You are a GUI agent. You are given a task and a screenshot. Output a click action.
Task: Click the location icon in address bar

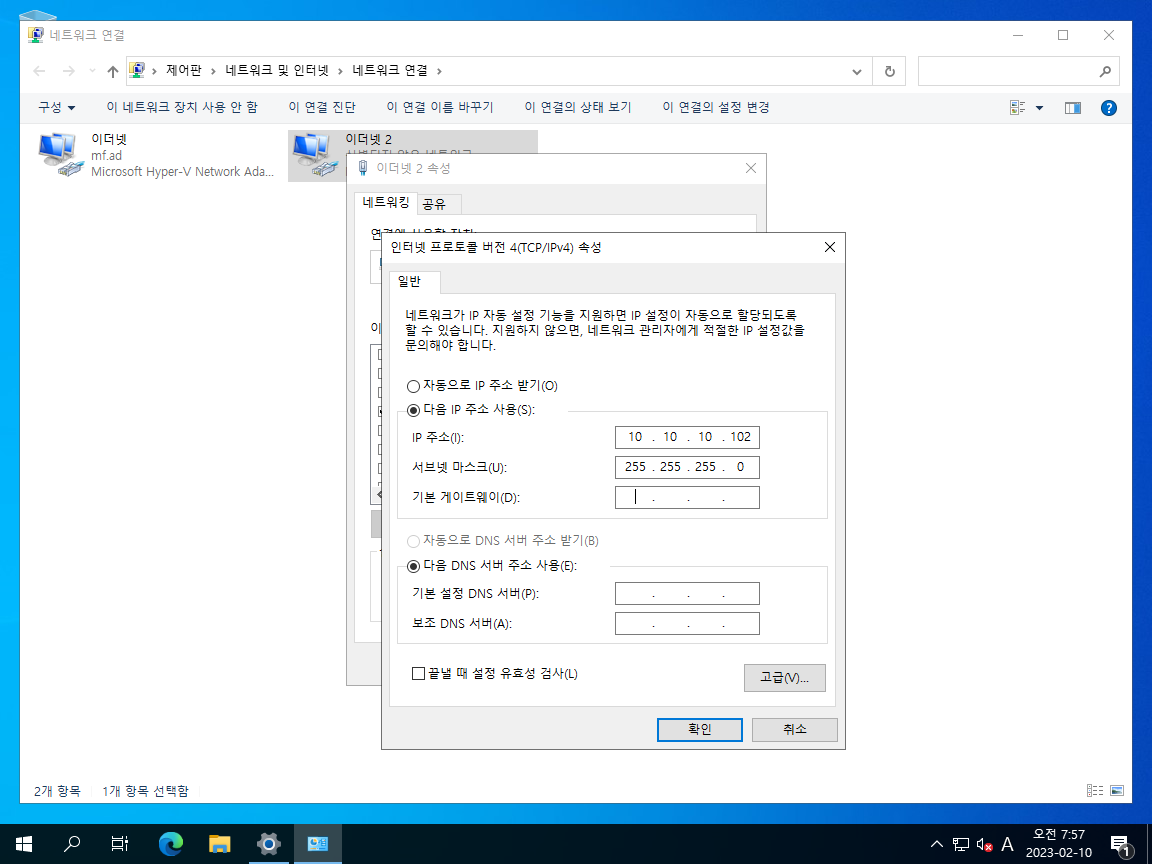[x=137, y=71]
